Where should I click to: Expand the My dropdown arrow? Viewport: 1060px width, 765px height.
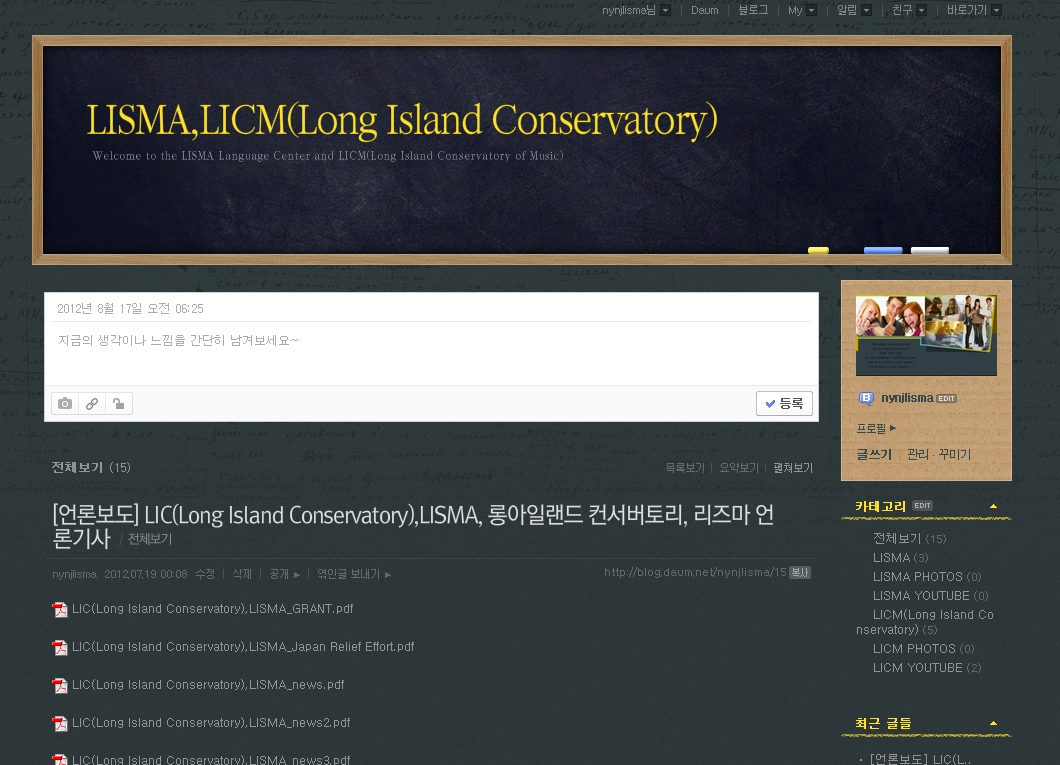pyautogui.click(x=812, y=10)
